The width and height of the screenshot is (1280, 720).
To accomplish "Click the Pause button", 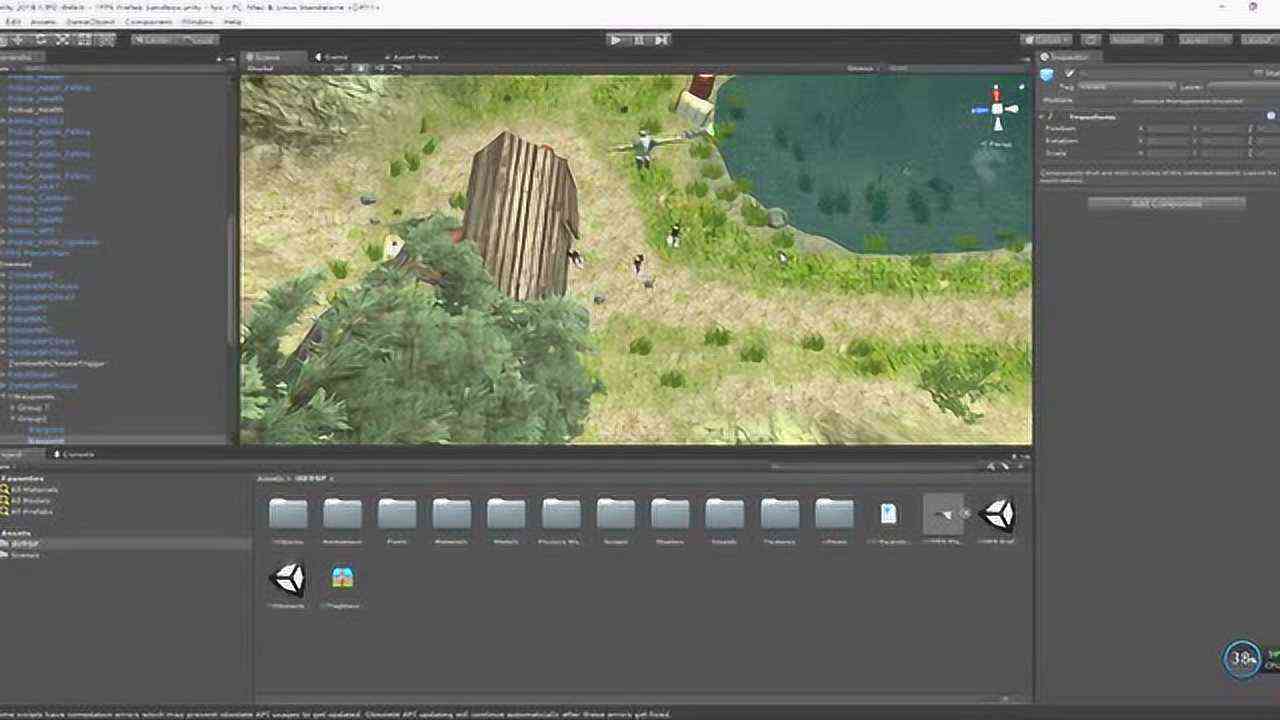I will tap(638, 40).
